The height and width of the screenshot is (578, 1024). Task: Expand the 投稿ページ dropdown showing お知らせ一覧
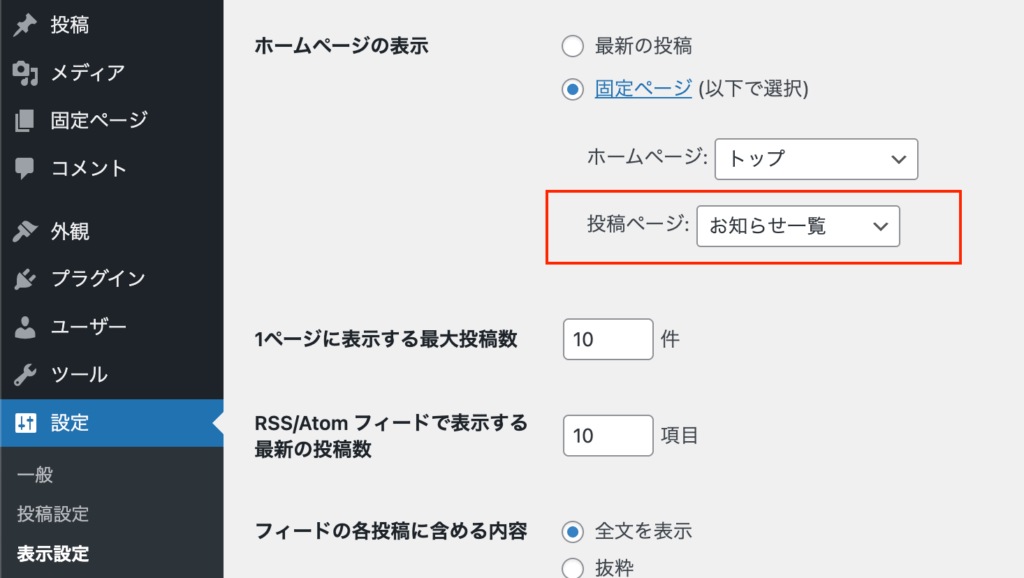[798, 226]
